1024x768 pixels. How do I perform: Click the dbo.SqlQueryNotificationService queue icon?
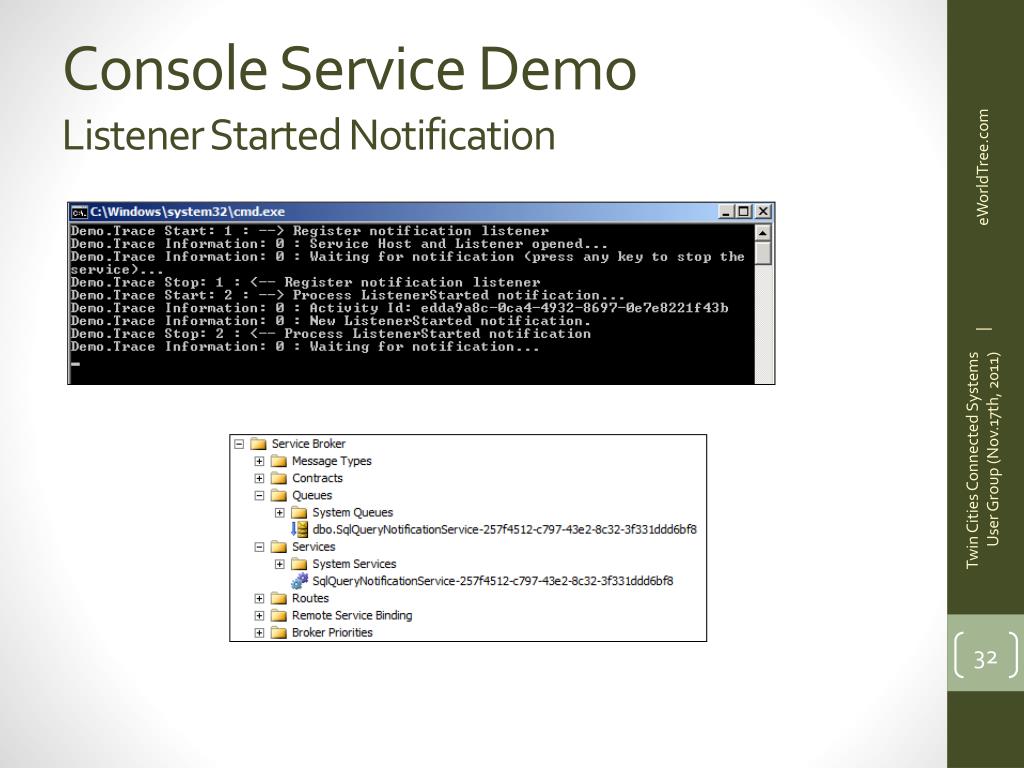click(300, 530)
